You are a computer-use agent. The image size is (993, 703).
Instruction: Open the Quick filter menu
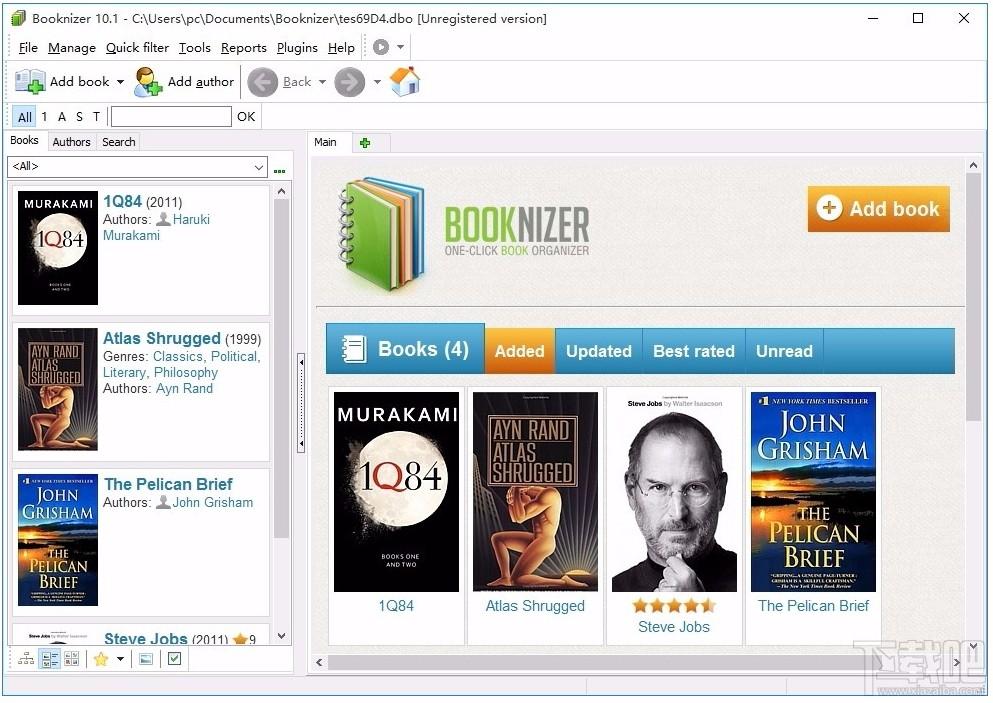tap(137, 48)
